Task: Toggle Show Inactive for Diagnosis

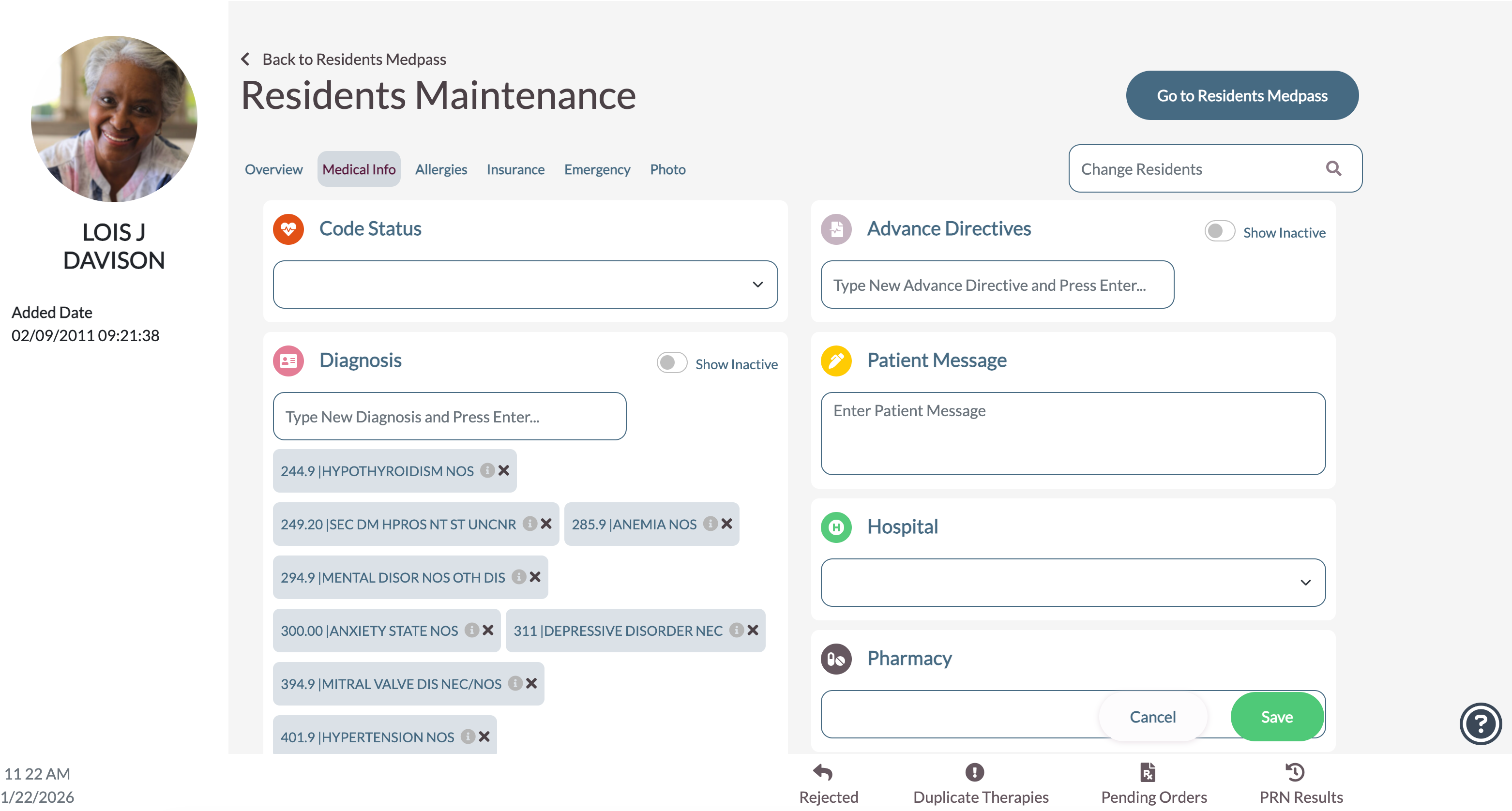Action: click(671, 363)
